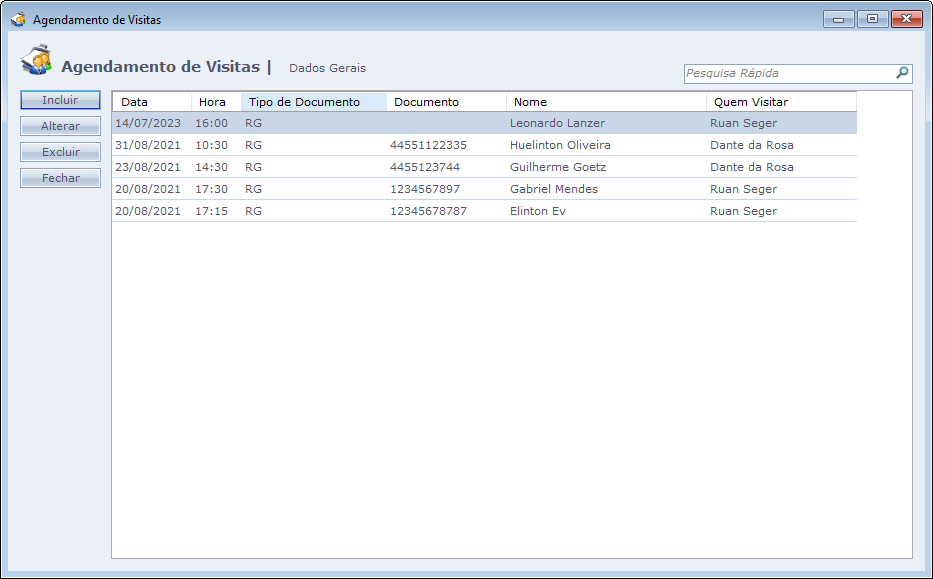933x579 pixels.
Task: Click the Agendamento de Visitas header icon
Action: click(x=37, y=61)
